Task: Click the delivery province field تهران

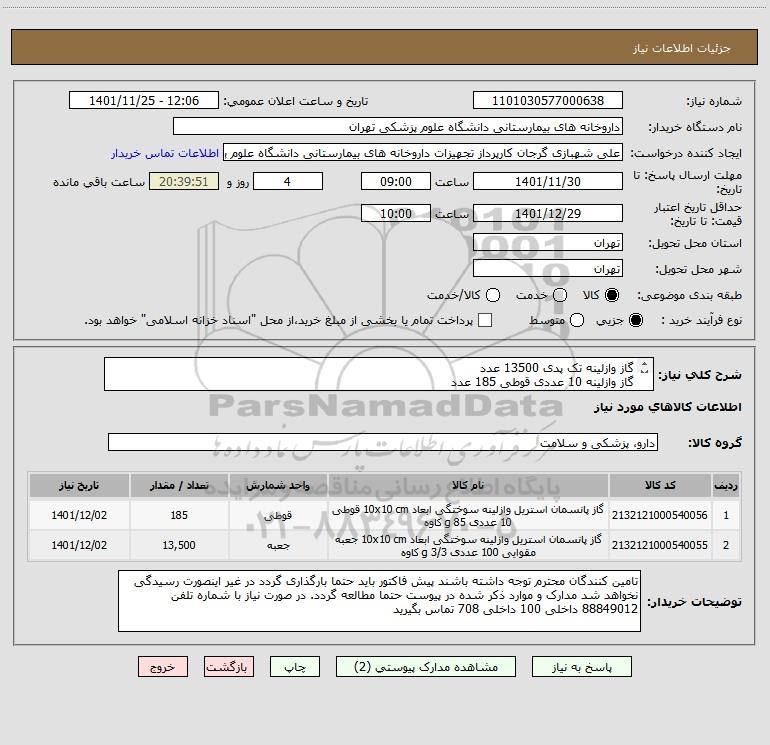Action: [x=548, y=242]
